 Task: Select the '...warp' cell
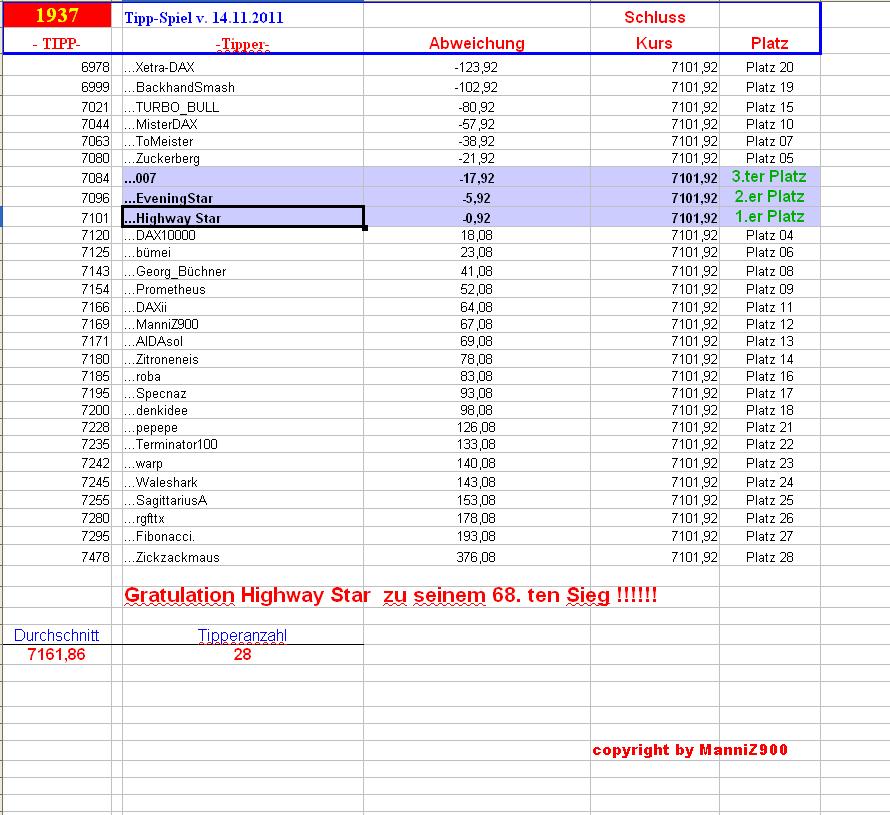pyautogui.click(x=243, y=463)
